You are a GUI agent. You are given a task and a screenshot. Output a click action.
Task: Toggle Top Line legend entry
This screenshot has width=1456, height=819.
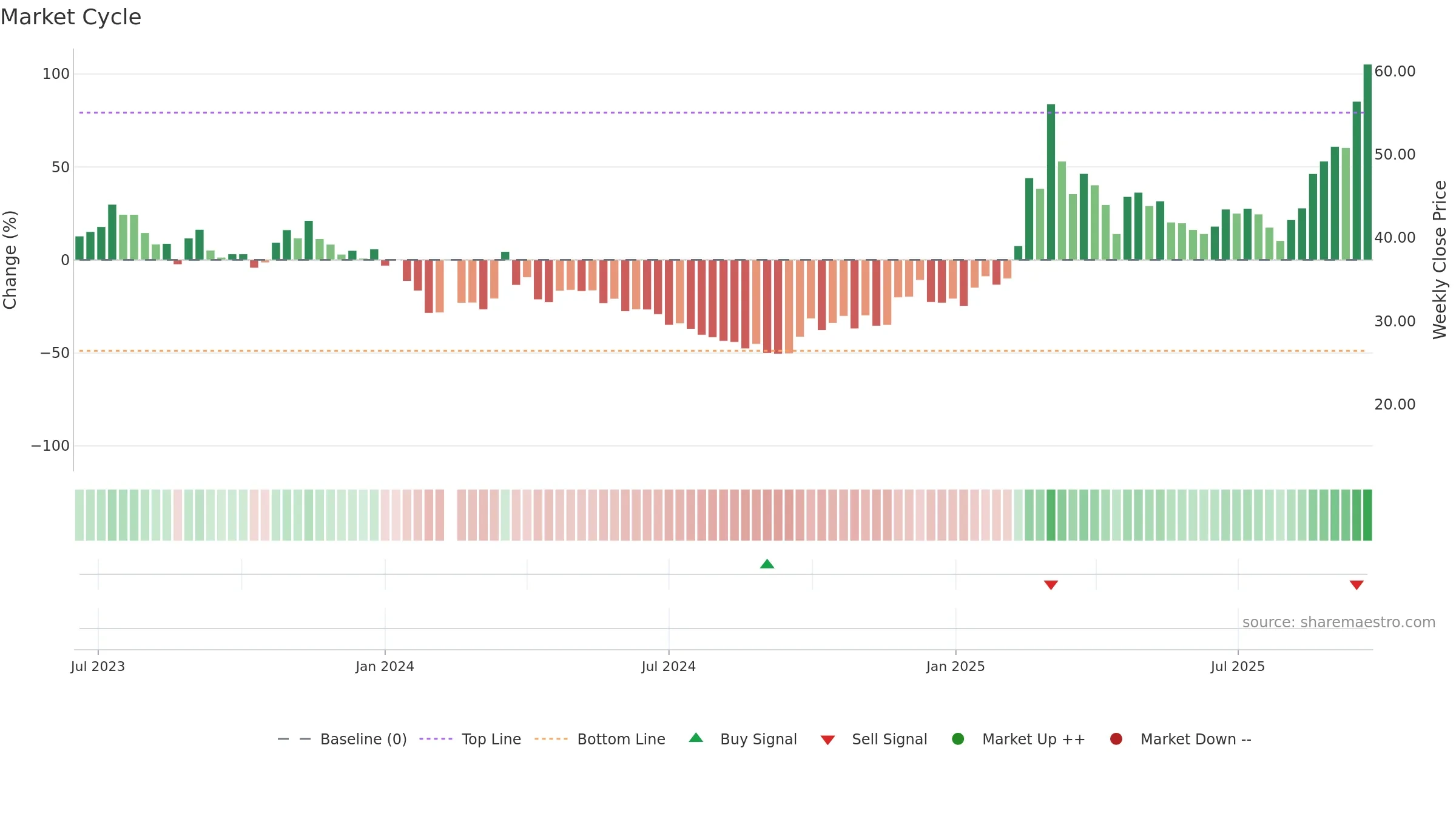click(x=470, y=739)
